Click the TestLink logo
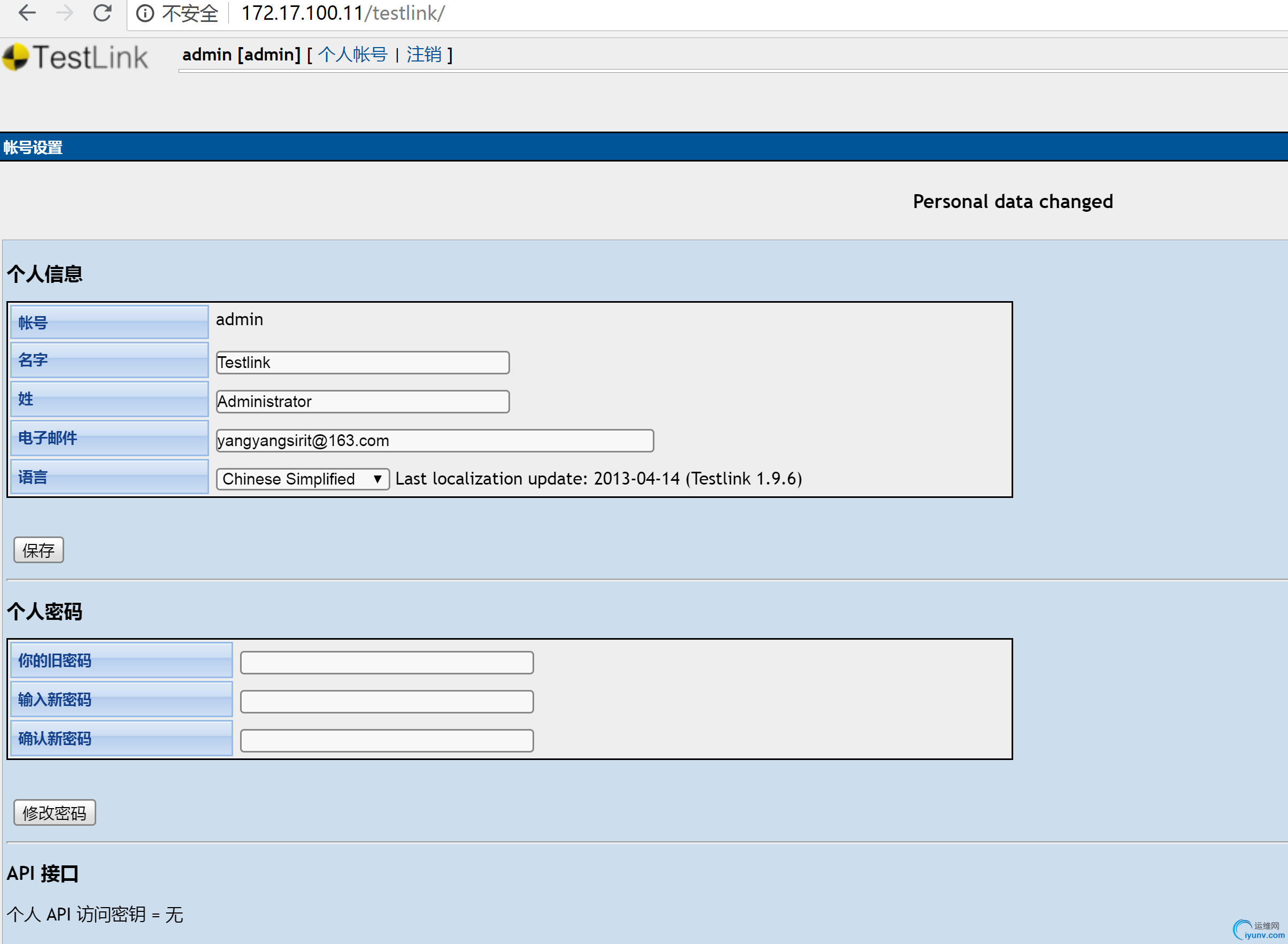Image resolution: width=1288 pixels, height=944 pixels. coord(75,57)
